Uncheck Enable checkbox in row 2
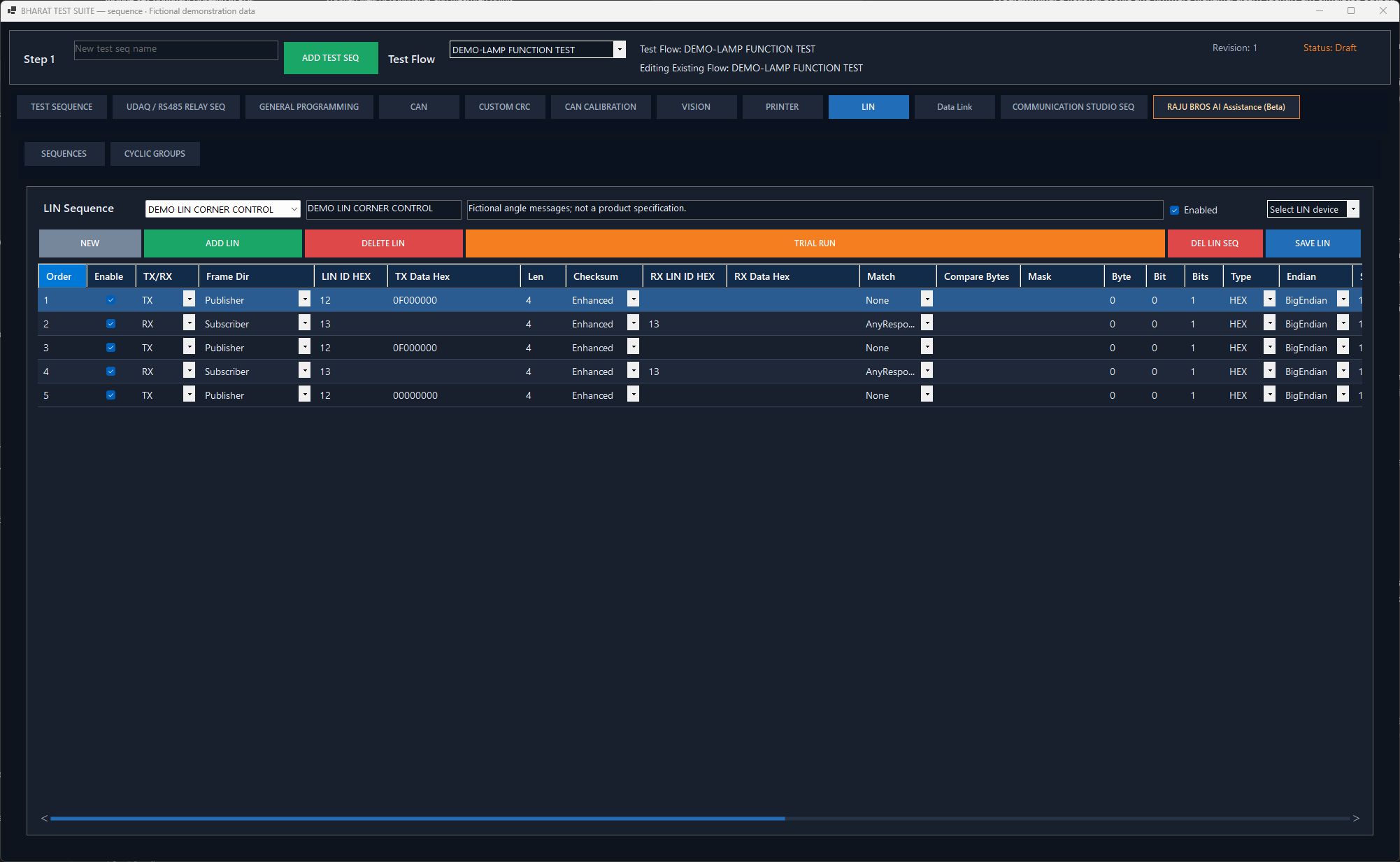Viewport: 1400px width, 862px height. pyautogui.click(x=110, y=324)
